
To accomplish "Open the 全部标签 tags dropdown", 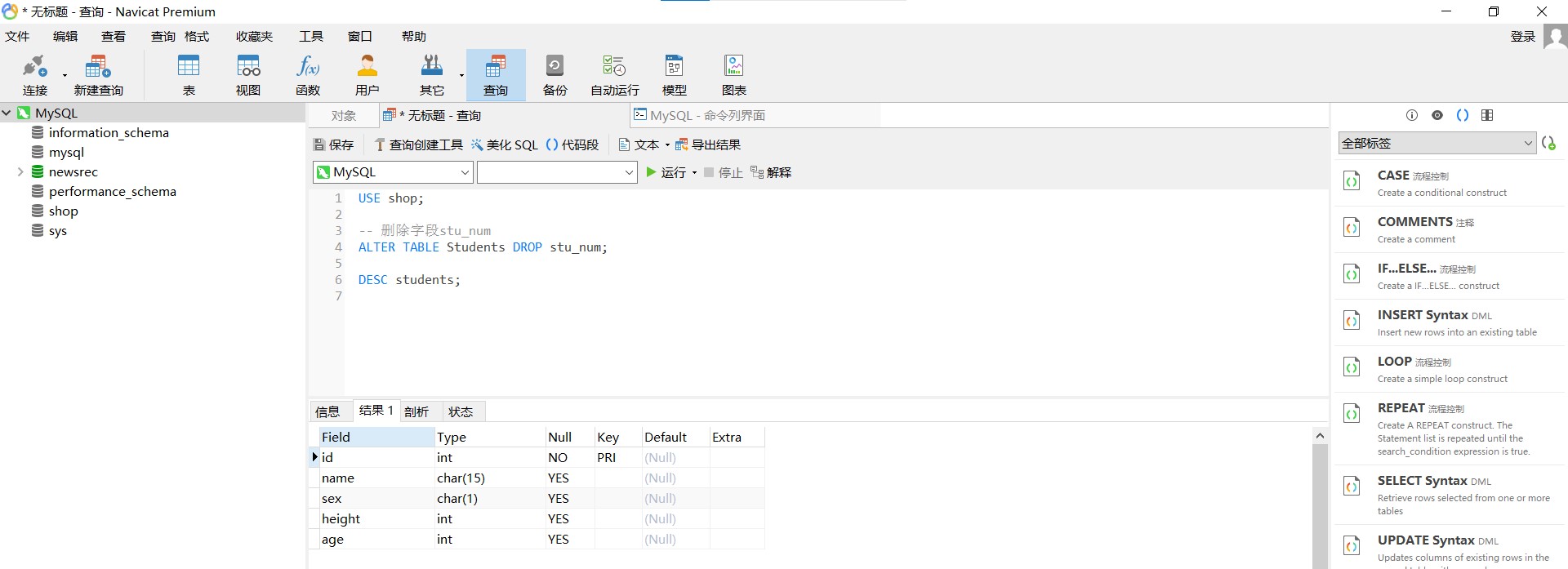I will (x=1437, y=143).
